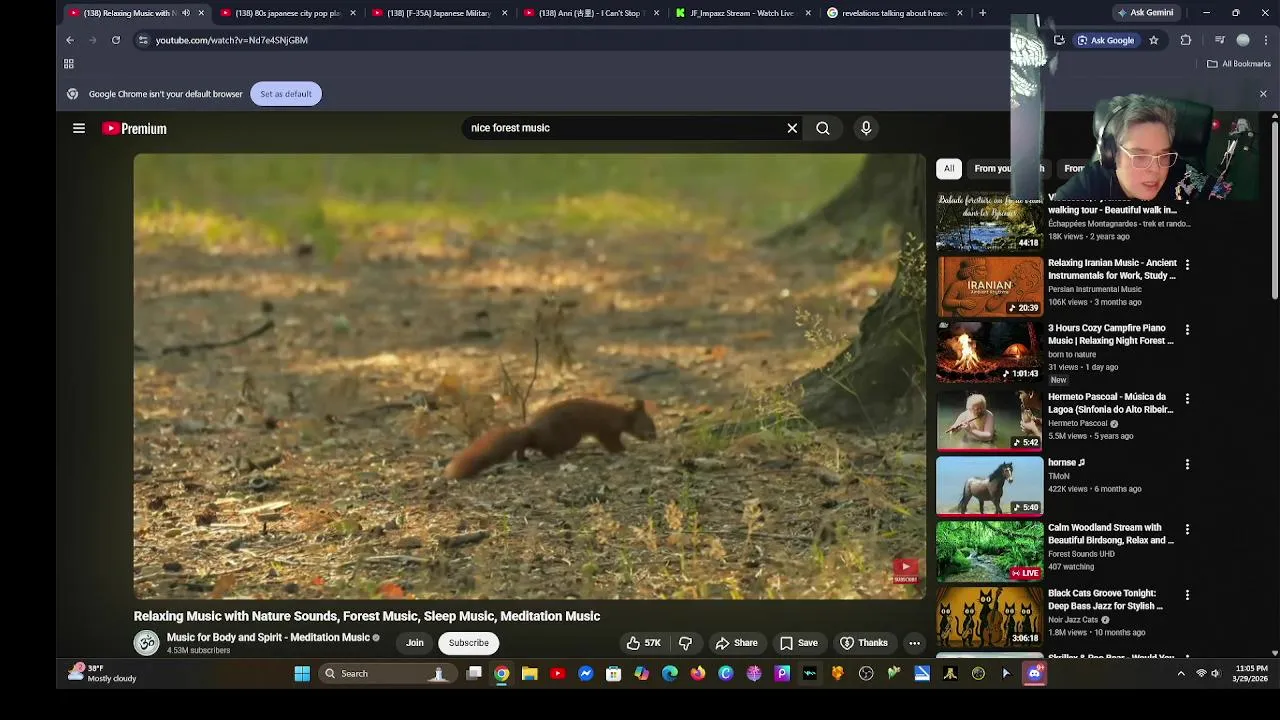1280x720 pixels.
Task: Open options for Black Cats Groove video
Action: 1187,595
